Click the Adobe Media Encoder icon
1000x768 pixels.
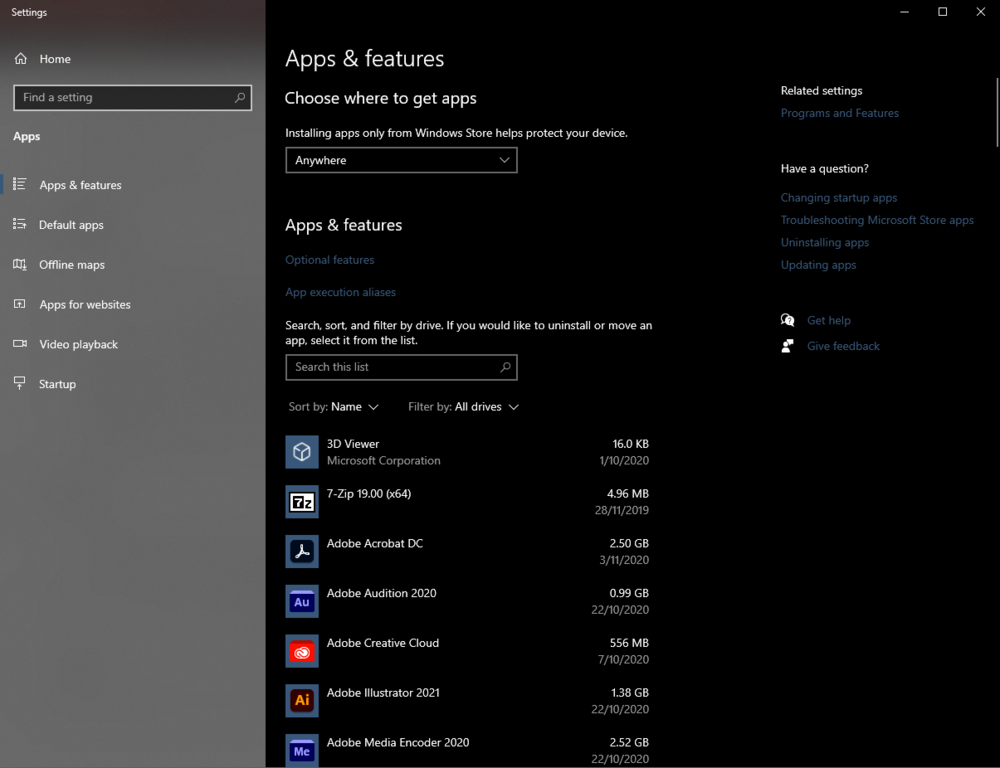(302, 750)
